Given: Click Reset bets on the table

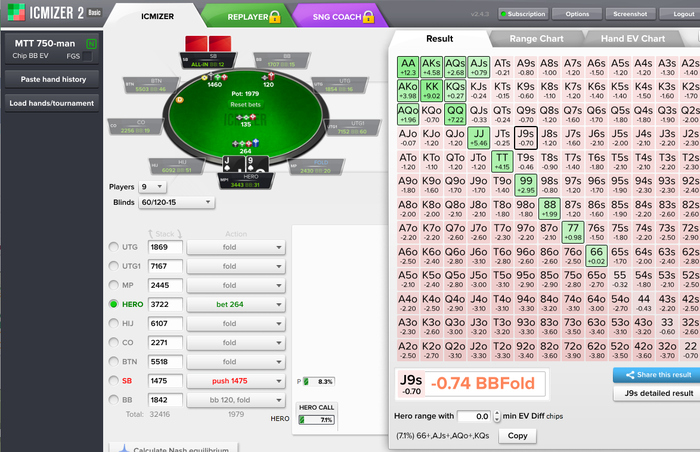Looking at the screenshot, I should [x=245, y=105].
